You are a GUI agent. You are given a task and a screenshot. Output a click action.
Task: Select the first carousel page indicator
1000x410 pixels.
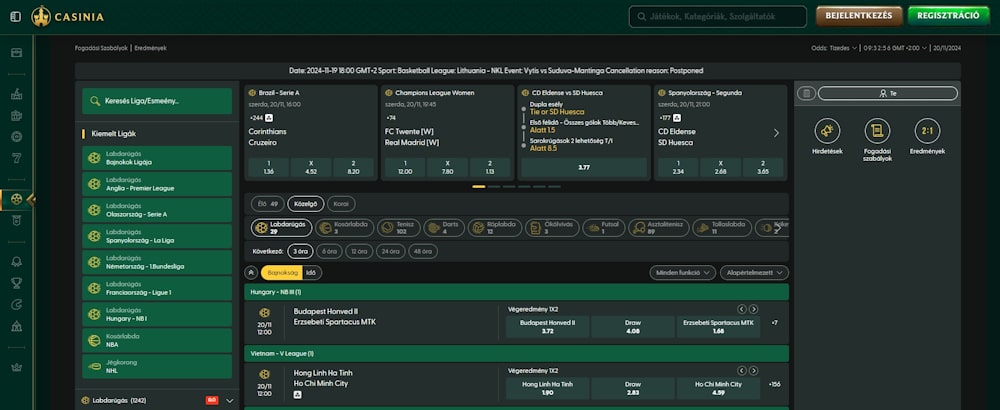pyautogui.click(x=478, y=186)
